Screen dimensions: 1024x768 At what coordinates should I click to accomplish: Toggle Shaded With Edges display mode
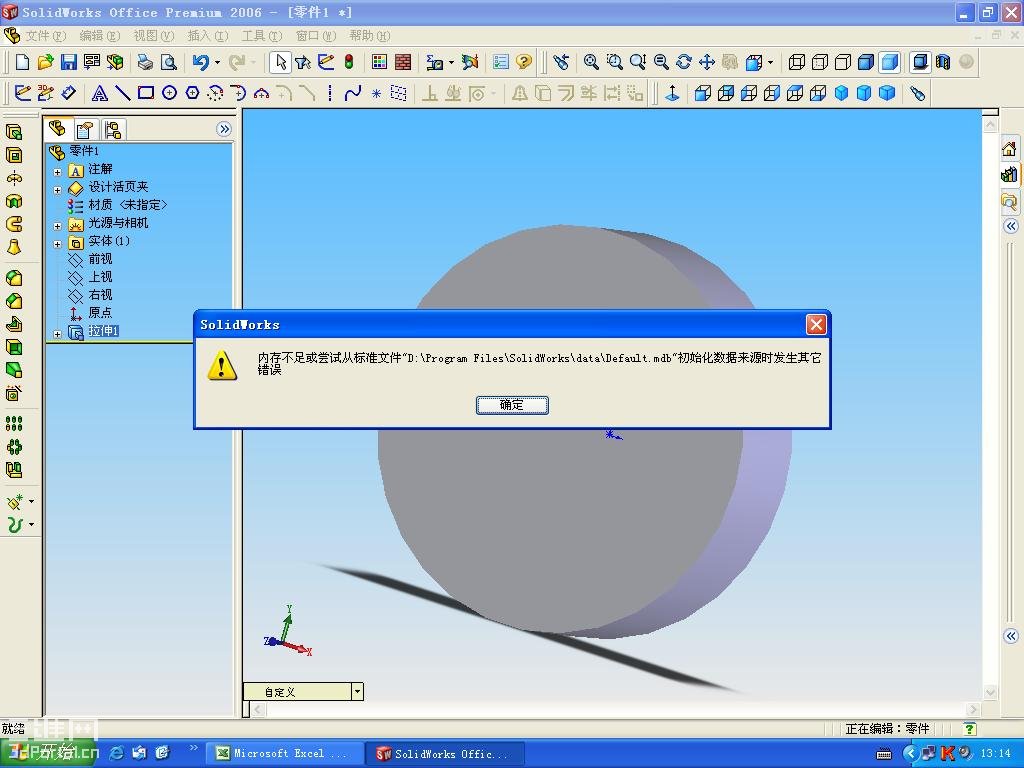[x=866, y=62]
